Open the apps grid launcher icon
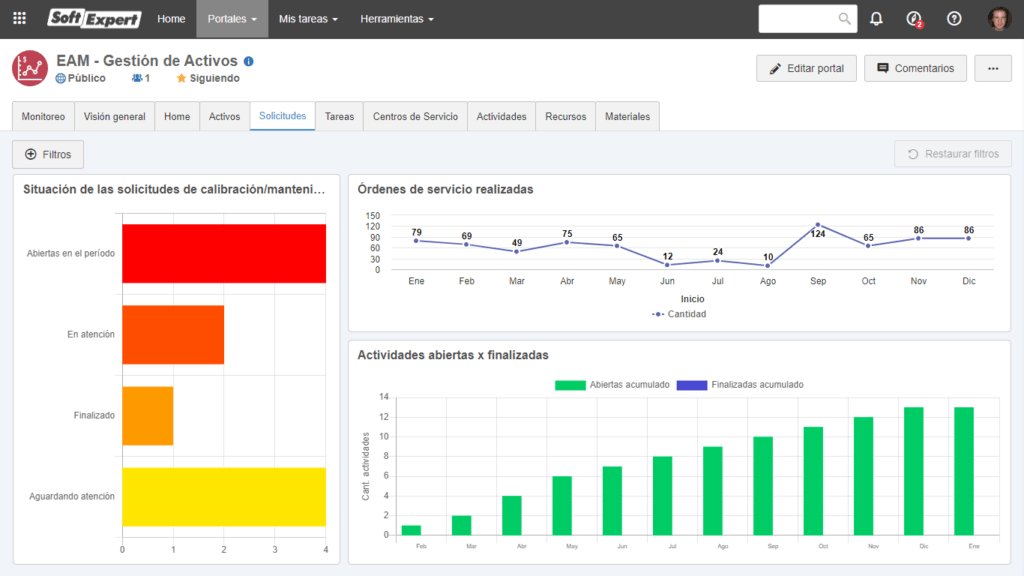 click(20, 19)
